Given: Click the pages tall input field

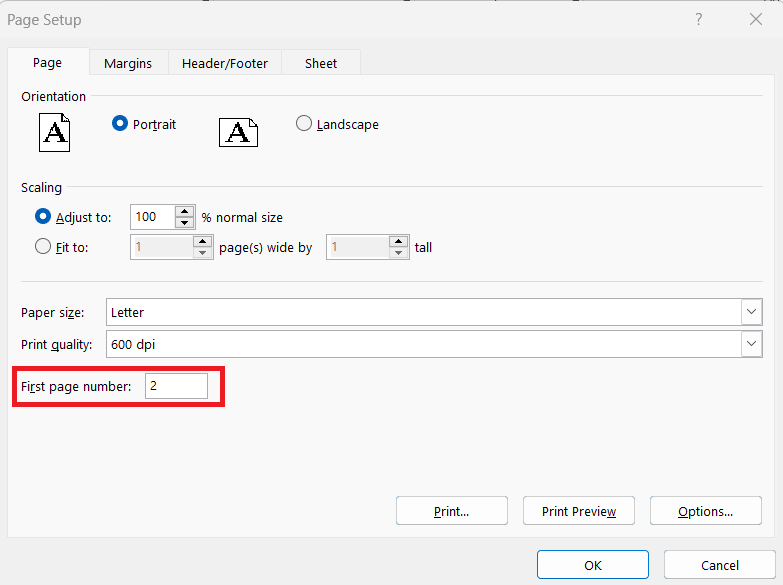Looking at the screenshot, I should click(358, 247).
